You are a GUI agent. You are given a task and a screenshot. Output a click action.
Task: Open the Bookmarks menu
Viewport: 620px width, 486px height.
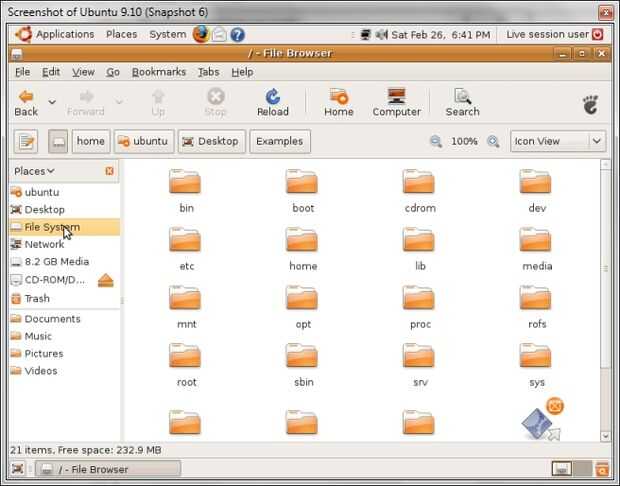[159, 72]
